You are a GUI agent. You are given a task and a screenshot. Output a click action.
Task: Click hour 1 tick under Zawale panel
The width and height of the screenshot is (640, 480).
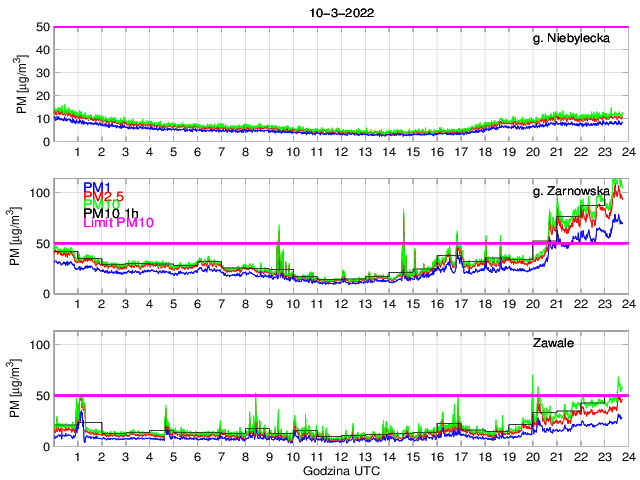click(78, 457)
